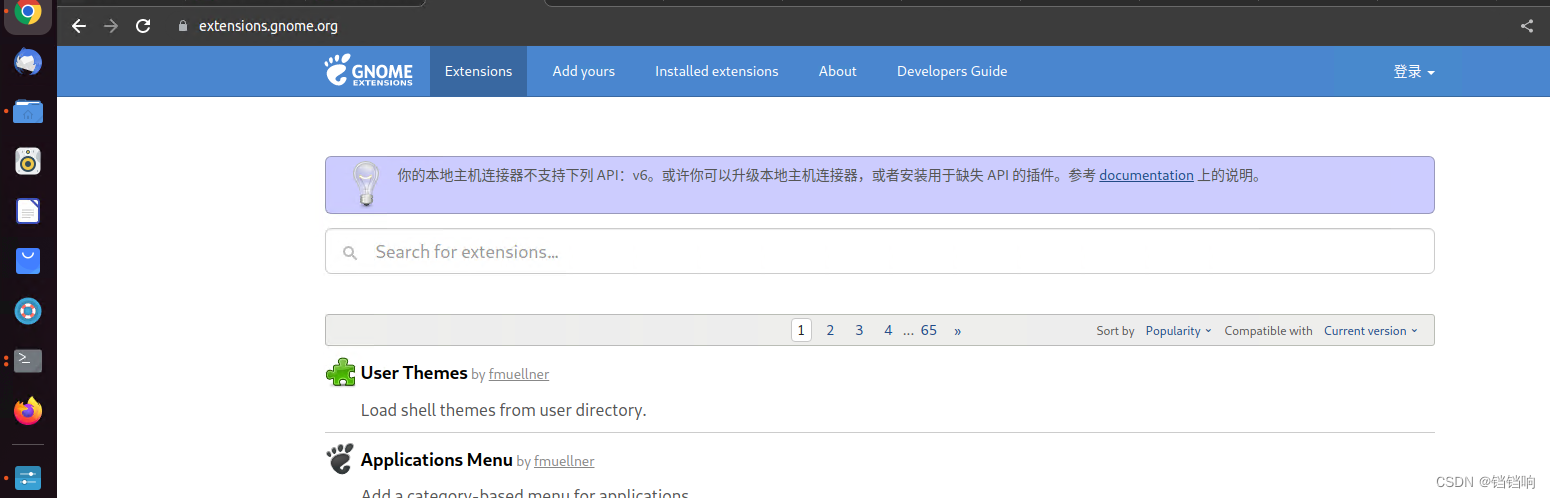Open the first fmuellner author link
This screenshot has width=1550, height=498.
519,375
